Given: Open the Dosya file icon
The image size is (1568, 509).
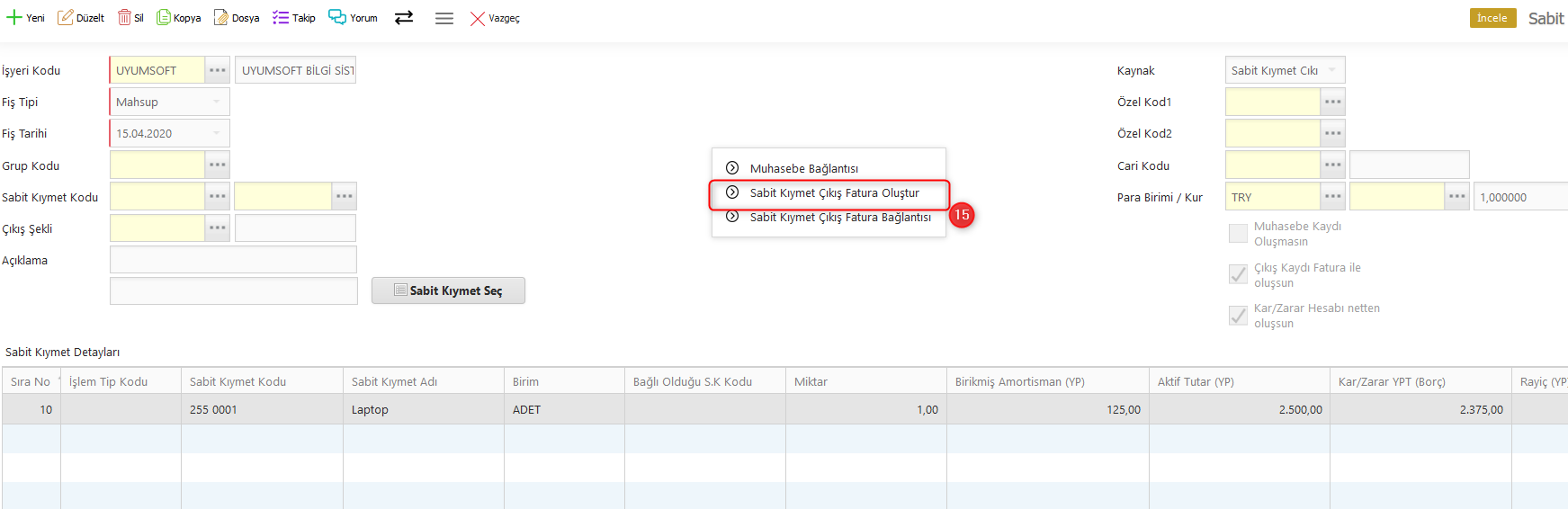Looking at the screenshot, I should click(x=220, y=18).
